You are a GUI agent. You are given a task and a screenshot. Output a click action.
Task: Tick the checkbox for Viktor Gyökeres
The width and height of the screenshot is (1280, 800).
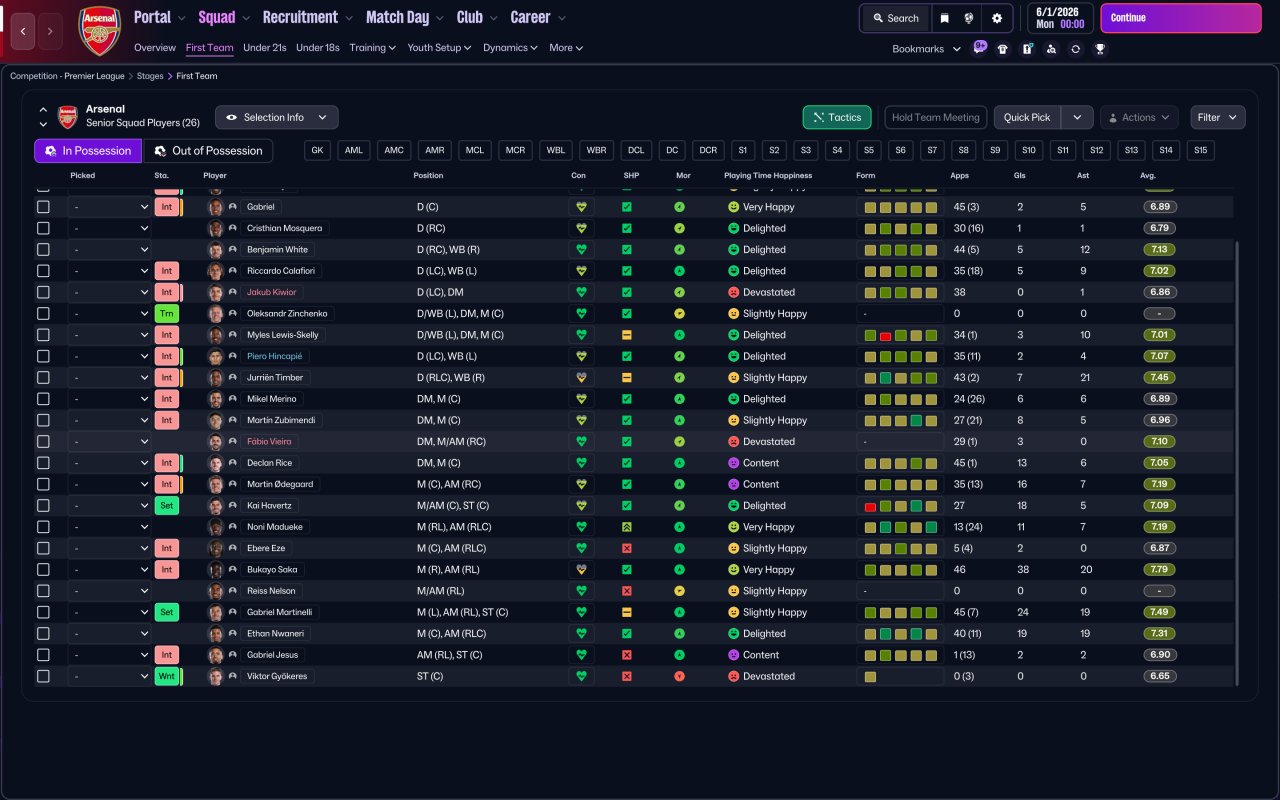43,676
